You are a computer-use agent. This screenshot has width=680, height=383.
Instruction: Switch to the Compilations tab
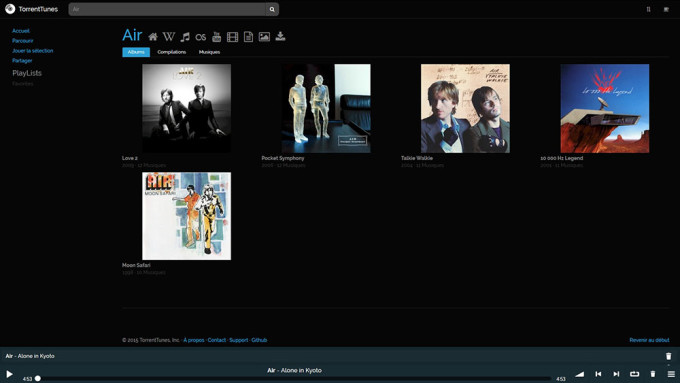tap(172, 52)
